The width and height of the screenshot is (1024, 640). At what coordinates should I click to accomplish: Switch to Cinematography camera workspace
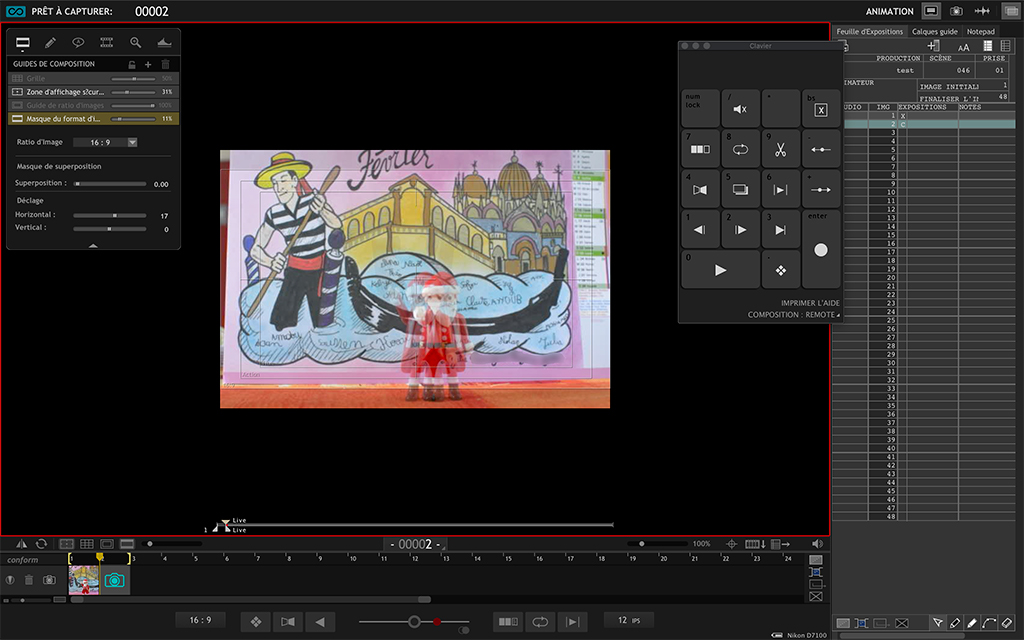[956, 11]
